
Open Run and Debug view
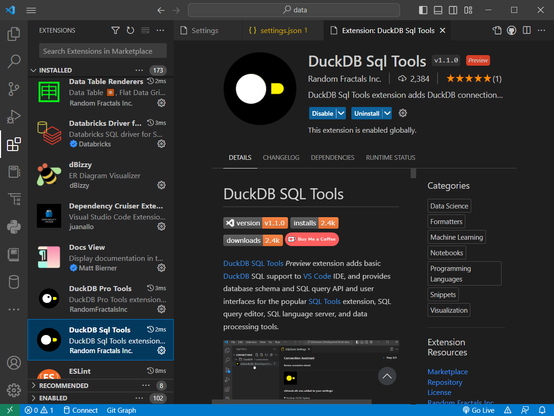click(14, 116)
